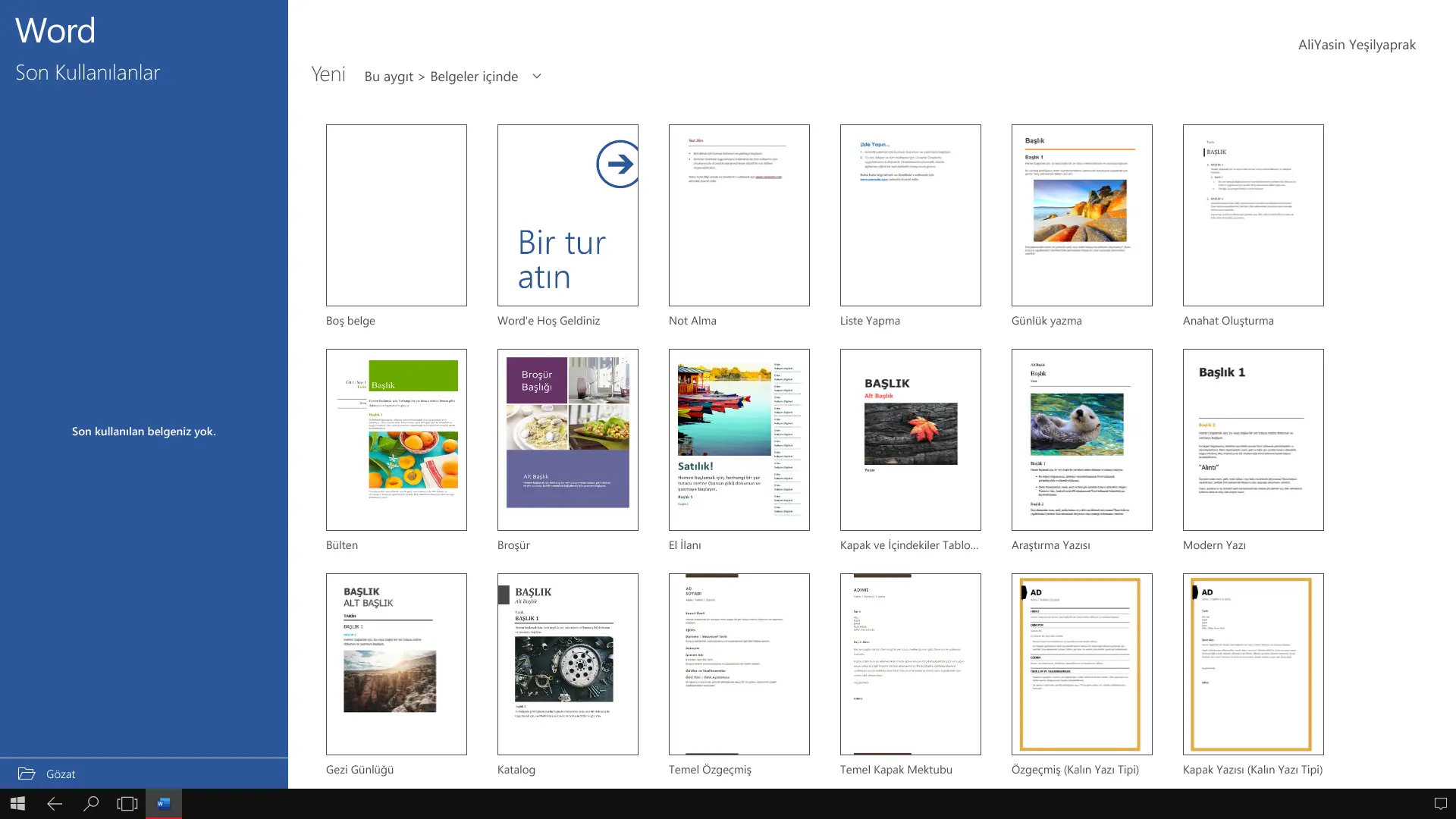The image size is (1456, 819).
Task: Choose the Kapak Yazısı (Kalın Yazı Tipi) template
Action: (1254, 664)
